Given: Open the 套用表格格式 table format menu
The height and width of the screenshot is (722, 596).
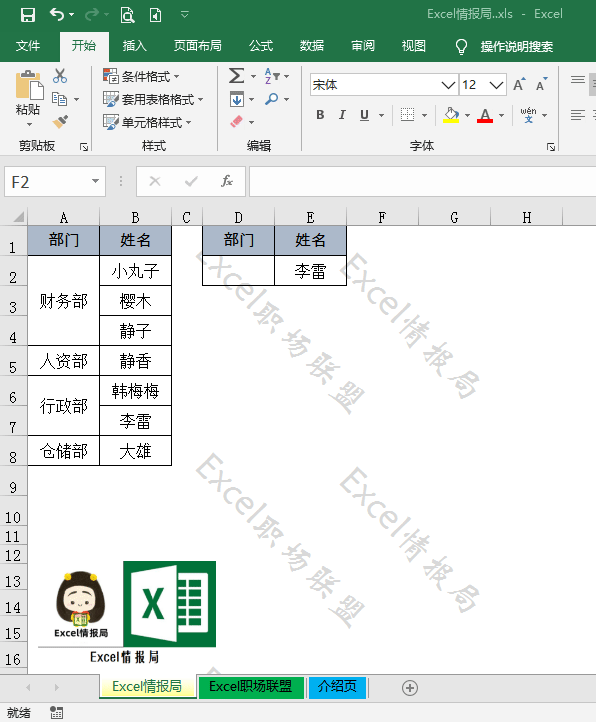Looking at the screenshot, I should [153, 99].
